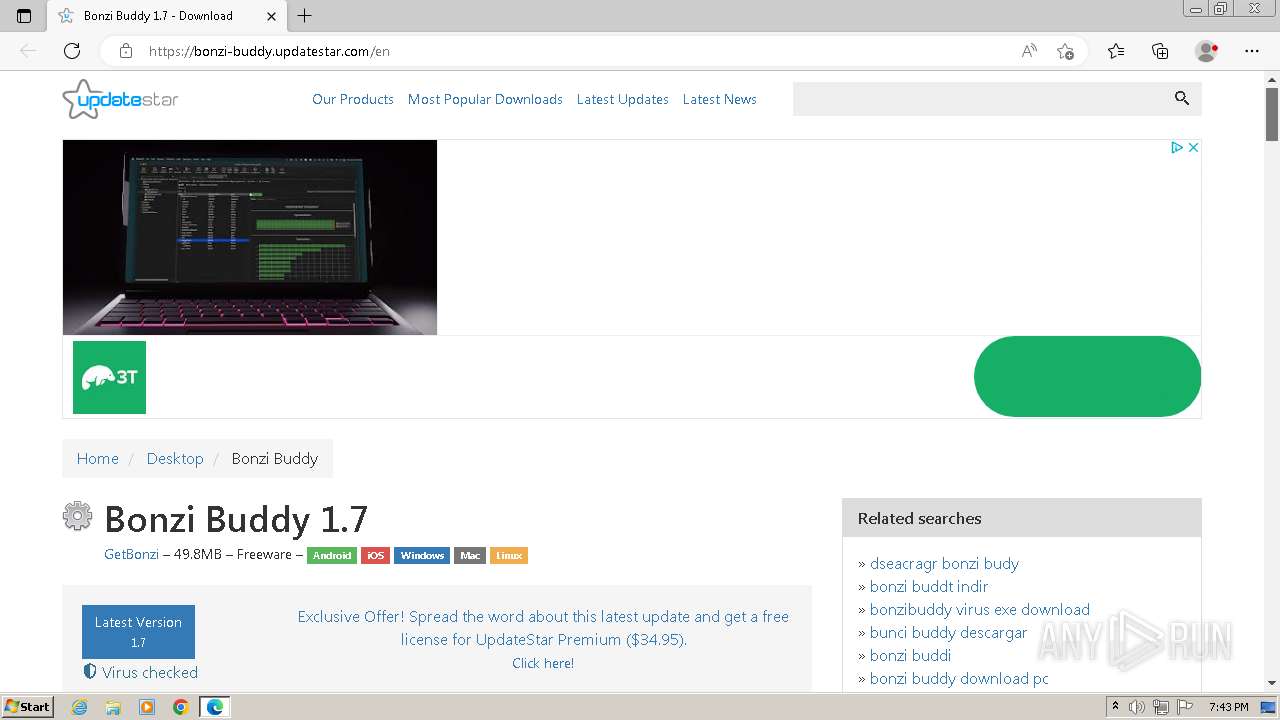Viewport: 1280px width, 720px height.
Task: Open Our Products menu
Action: click(x=353, y=99)
